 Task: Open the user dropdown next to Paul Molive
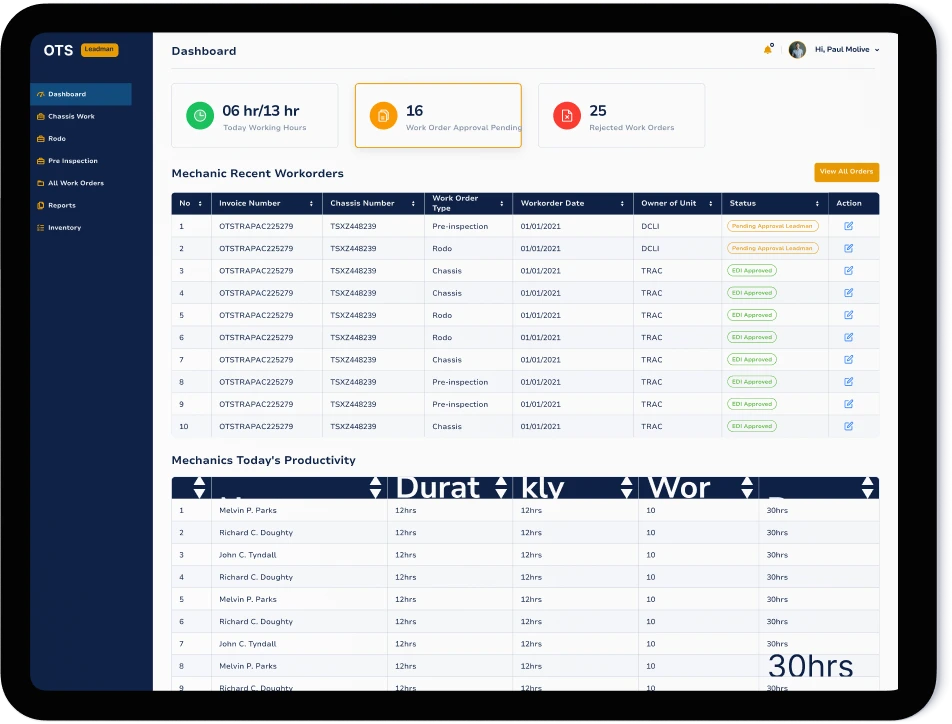877,50
